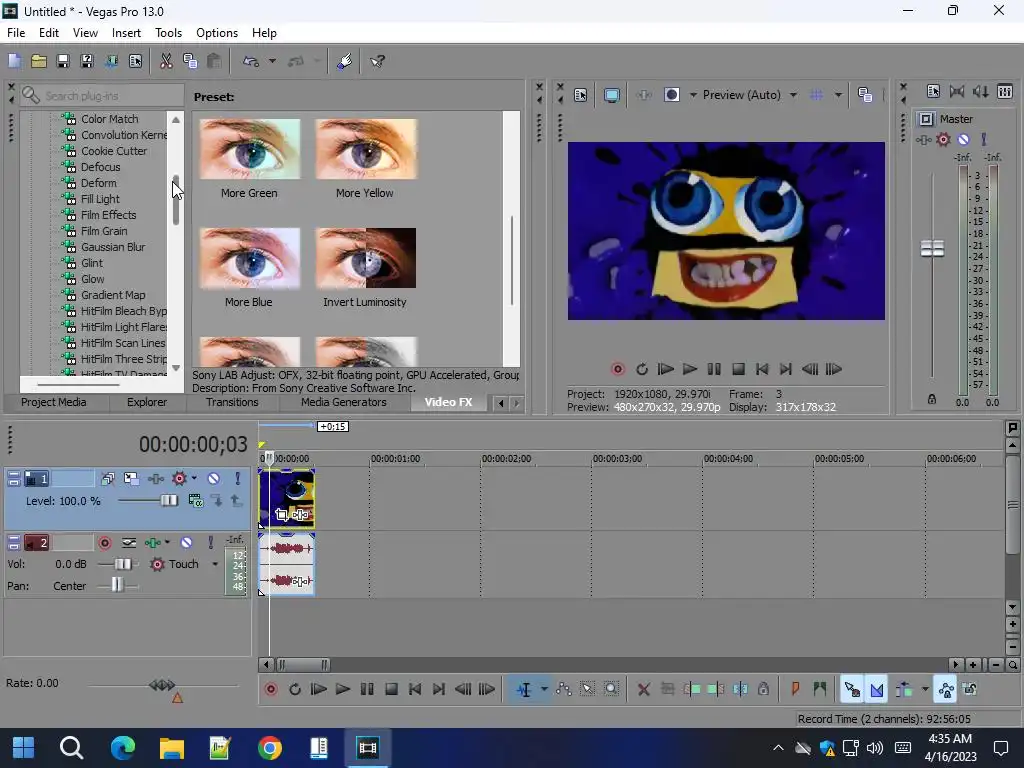
Task: Click the Open folder toolbar icon
Action: [x=39, y=61]
